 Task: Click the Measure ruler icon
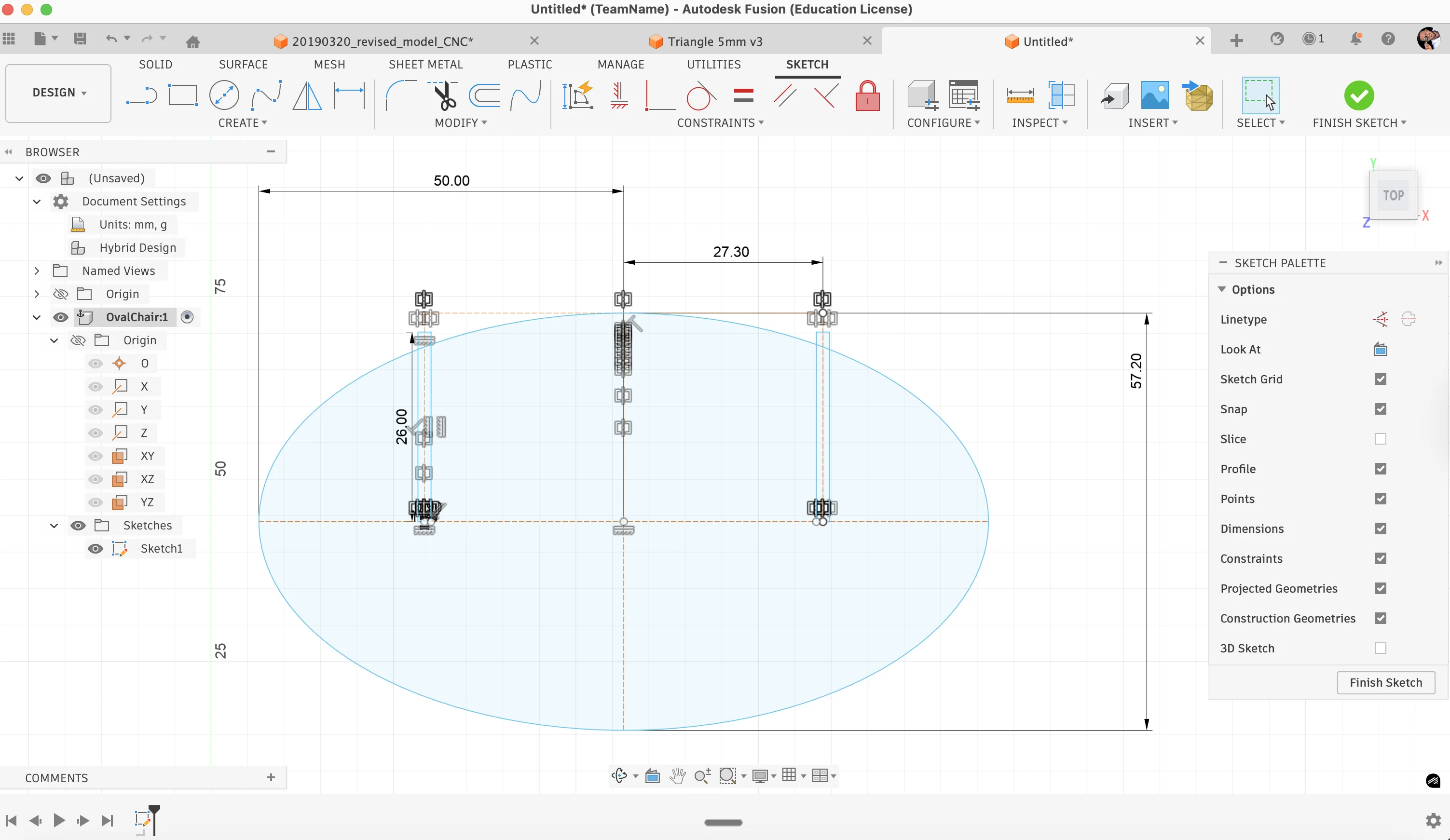pyautogui.click(x=1020, y=95)
